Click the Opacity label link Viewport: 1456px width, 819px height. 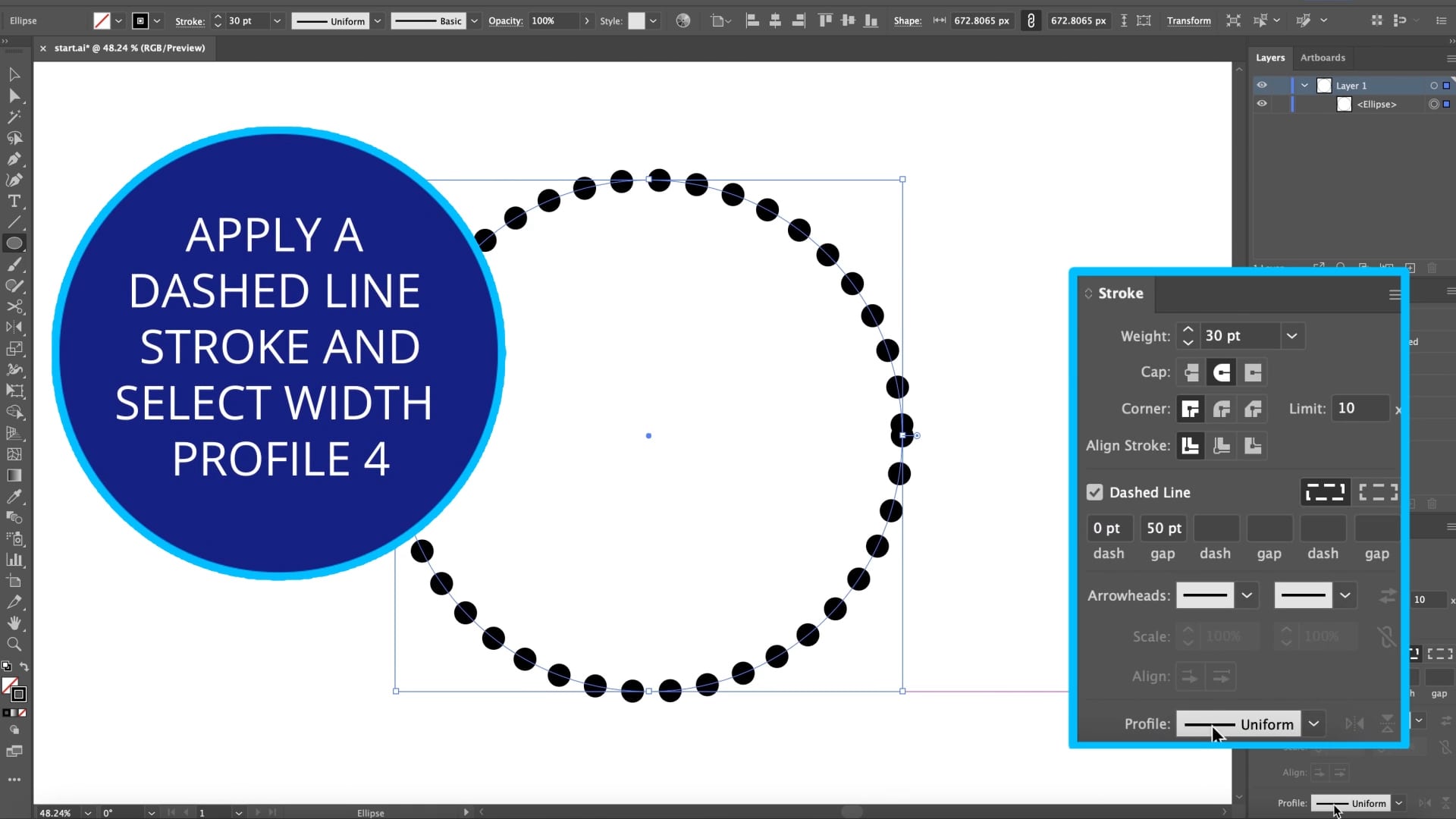[505, 20]
